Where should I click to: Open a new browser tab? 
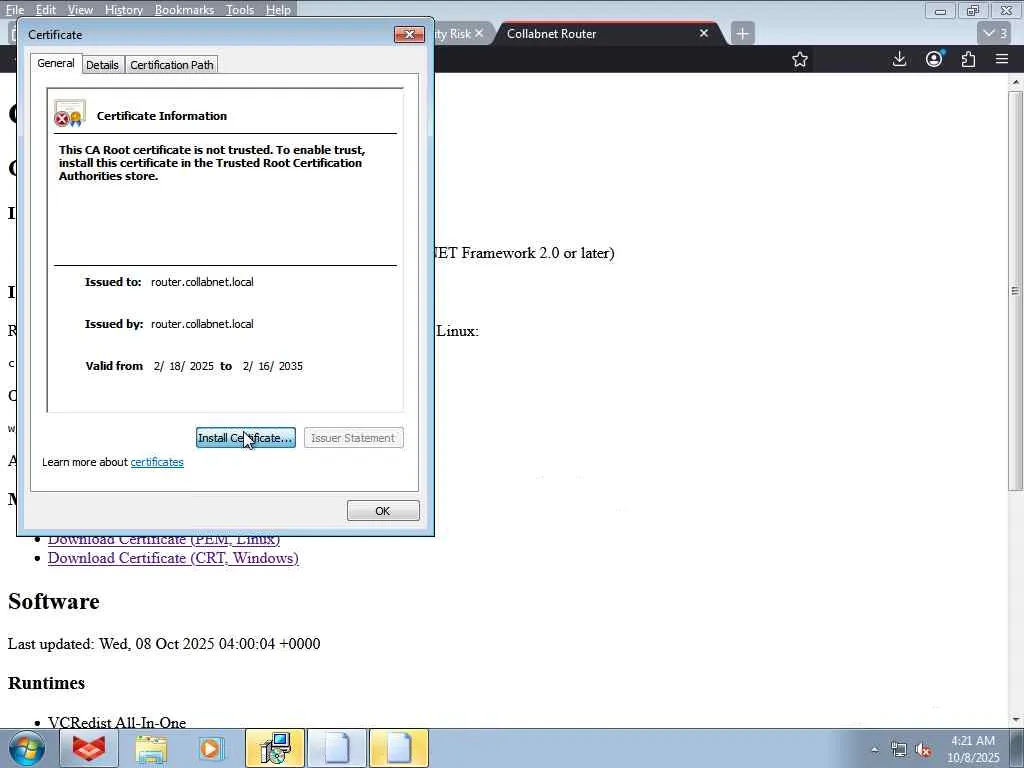(743, 33)
